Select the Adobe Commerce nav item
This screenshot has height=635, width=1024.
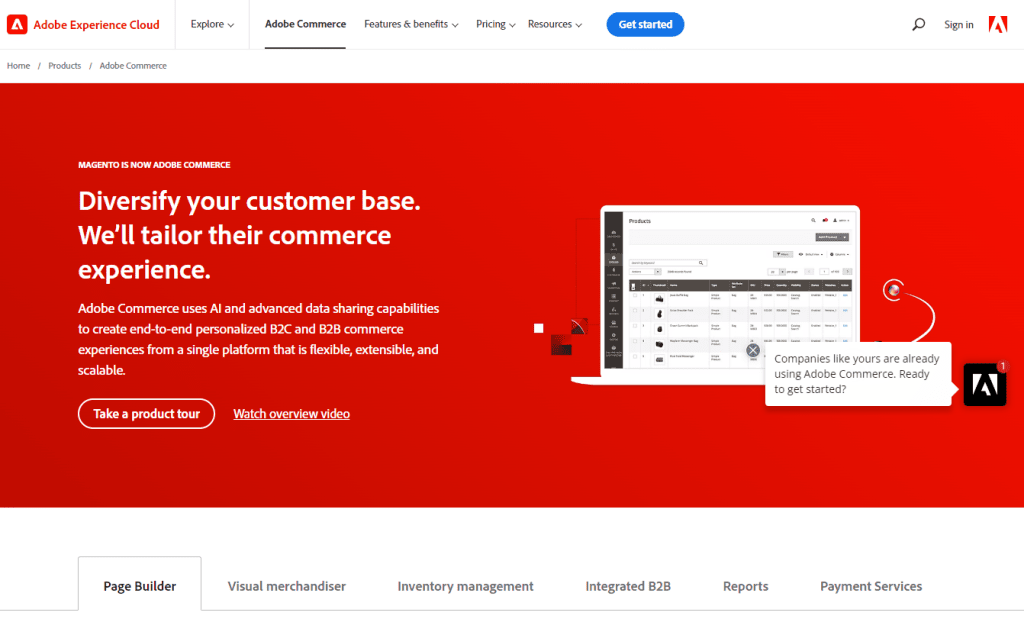(x=305, y=24)
